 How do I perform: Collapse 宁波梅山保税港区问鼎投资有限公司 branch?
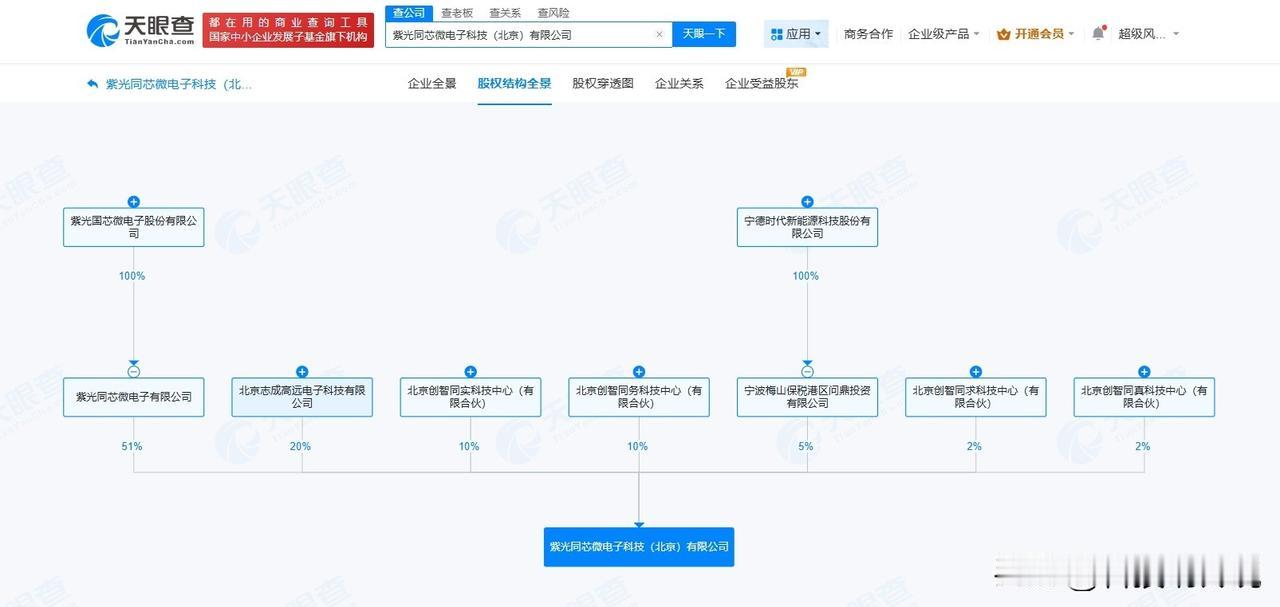(x=807, y=371)
